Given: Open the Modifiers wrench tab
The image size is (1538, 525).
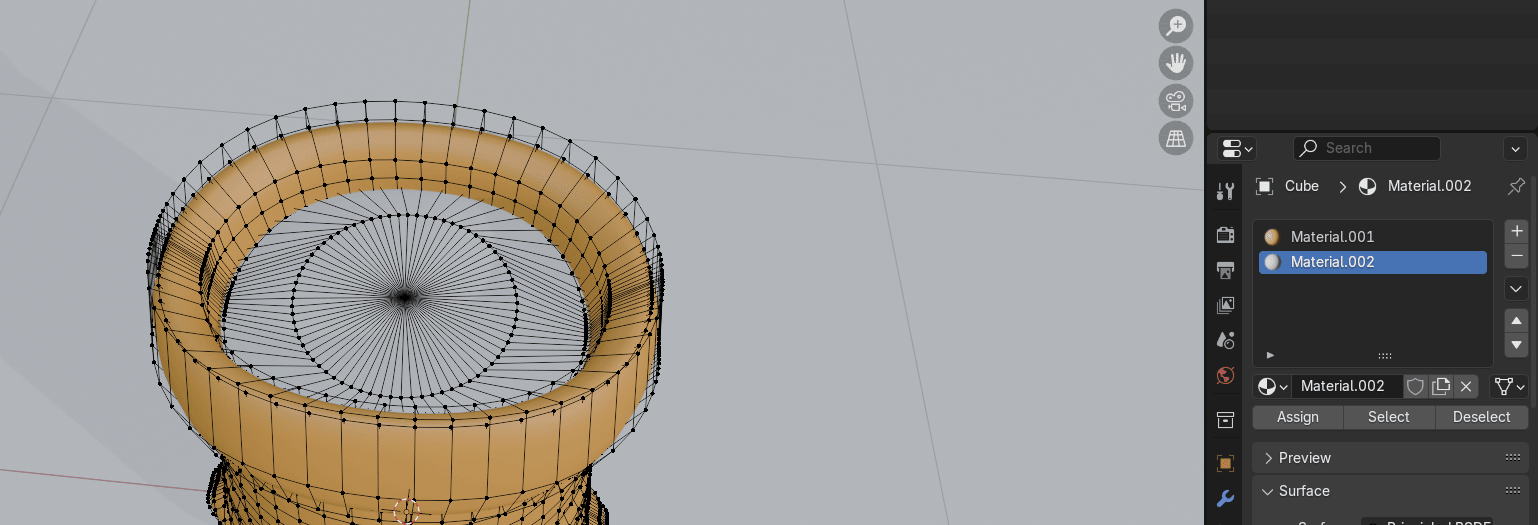Looking at the screenshot, I should 1225,498.
